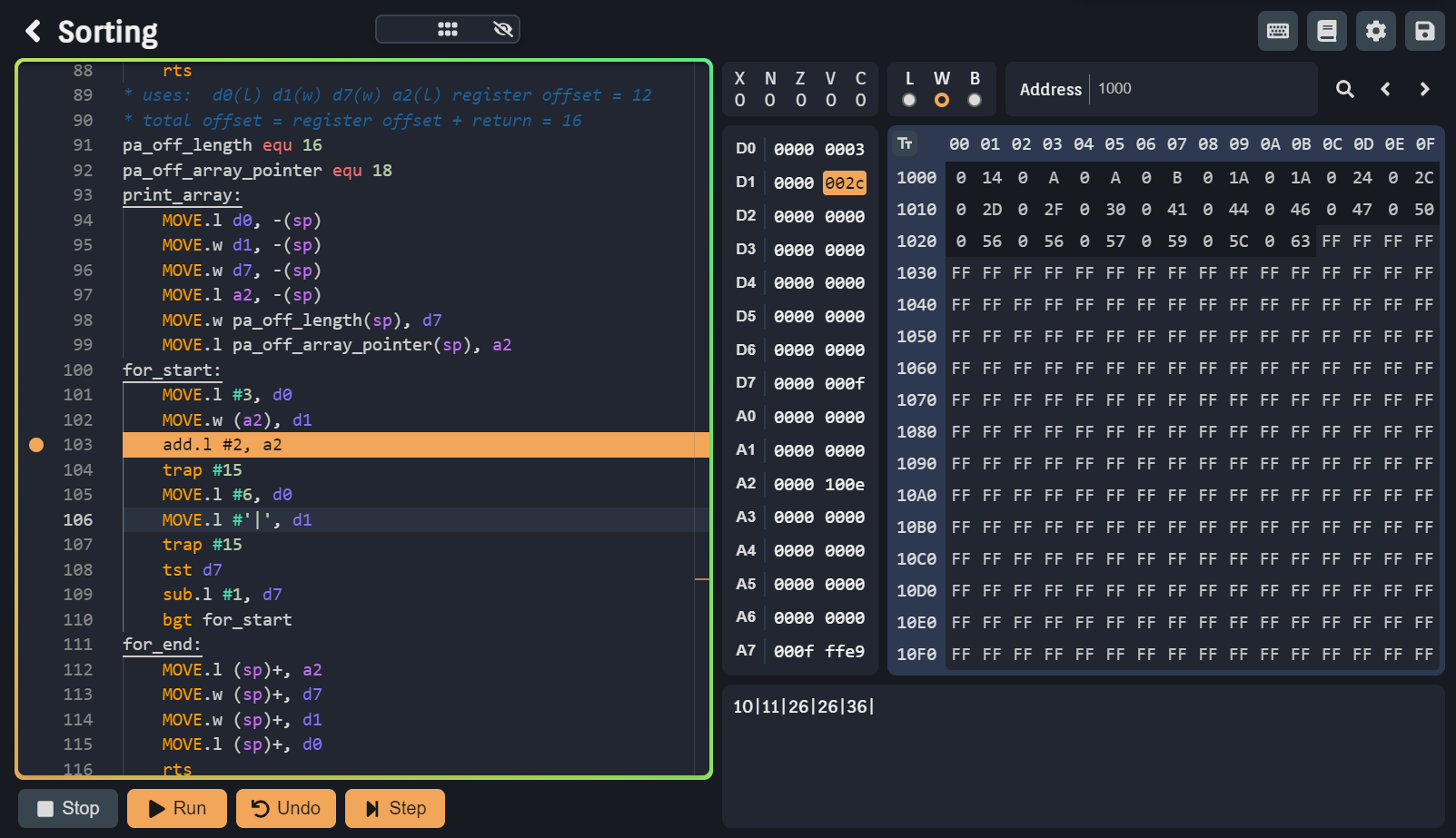This screenshot has height=838, width=1456.
Task: Click the pa_off_length equ 16 line
Action: [223, 145]
